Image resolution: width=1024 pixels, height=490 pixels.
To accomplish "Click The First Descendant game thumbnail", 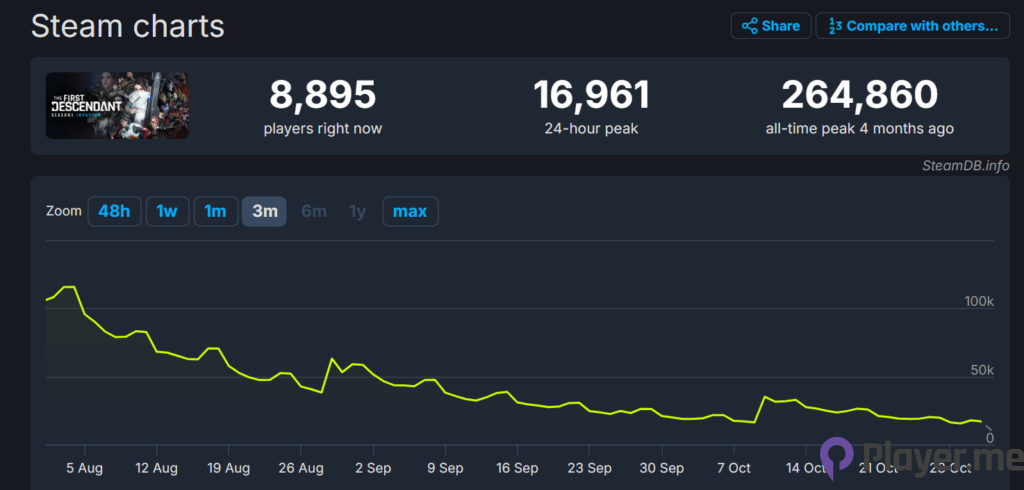I will (x=117, y=105).
